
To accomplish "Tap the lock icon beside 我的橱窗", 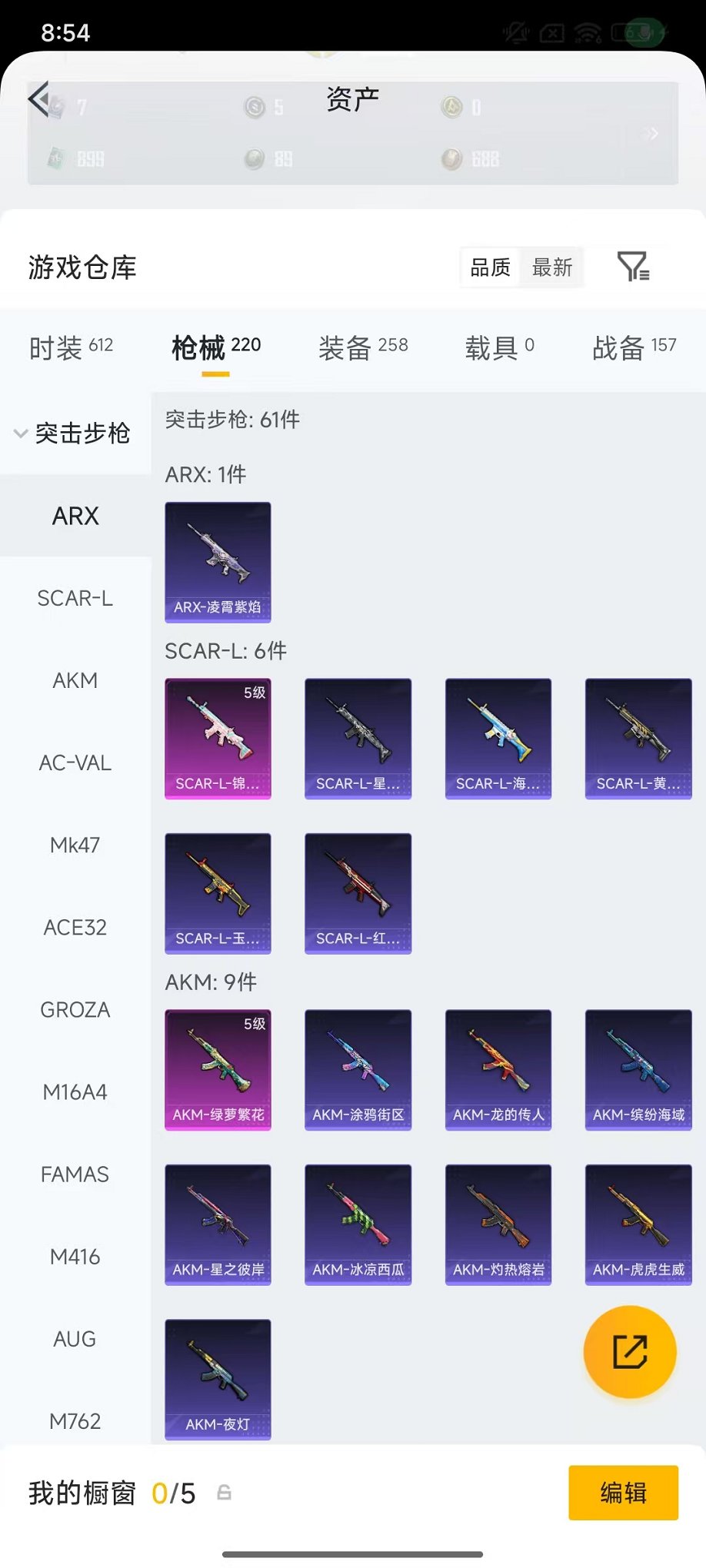I will (x=224, y=1493).
